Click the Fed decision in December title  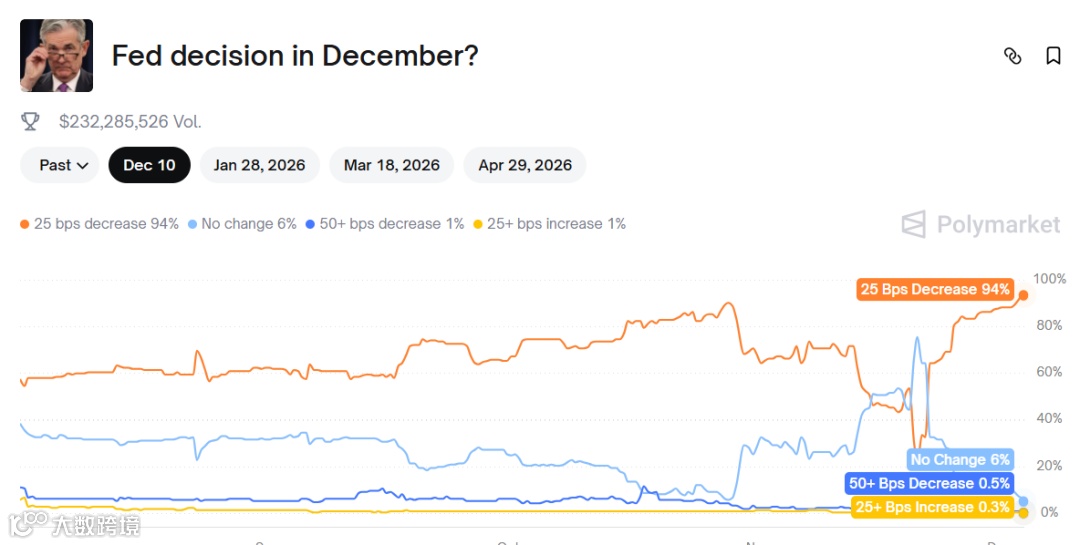[295, 56]
